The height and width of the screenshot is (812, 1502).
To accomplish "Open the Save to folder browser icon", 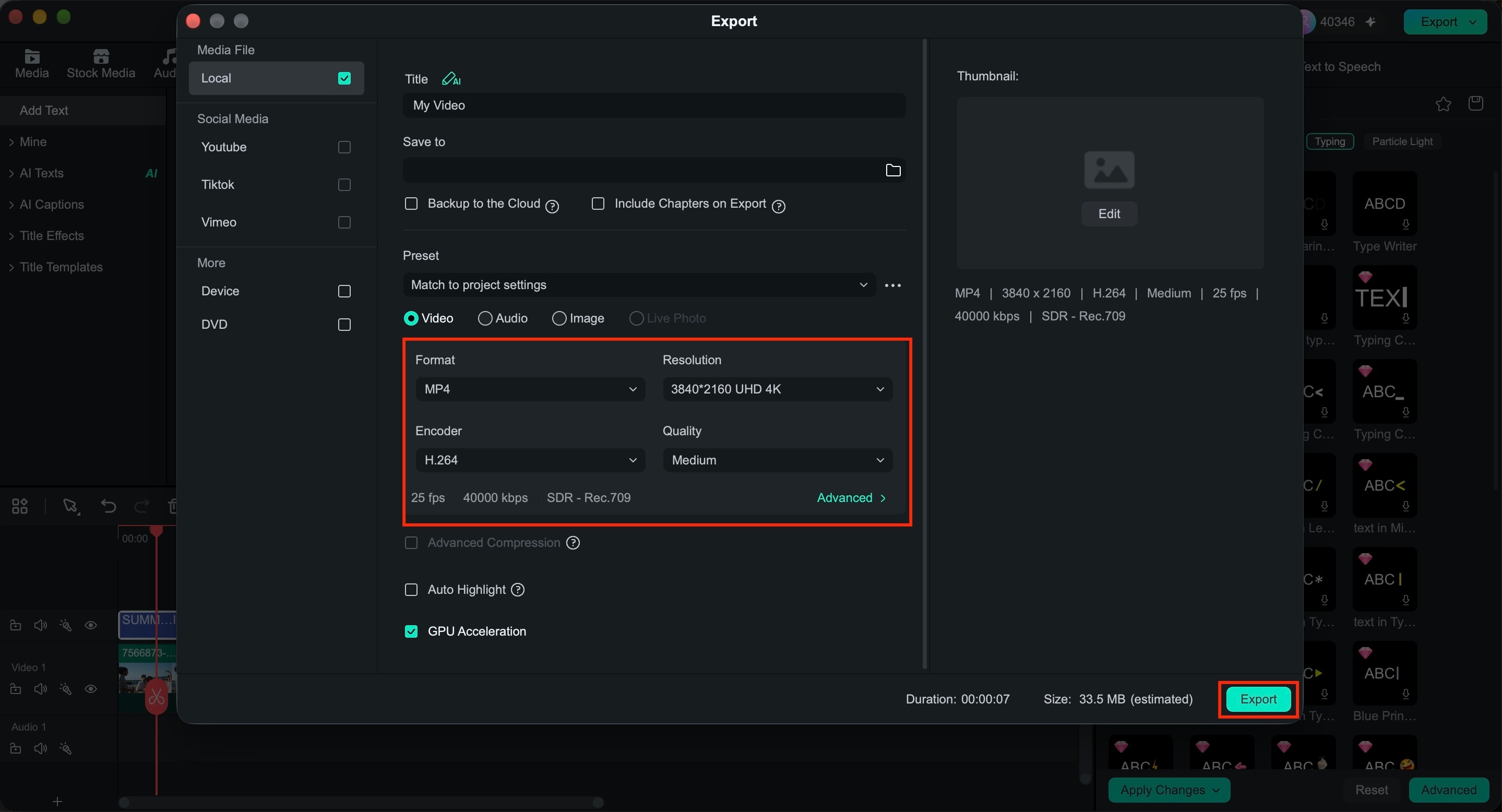I will point(892,170).
